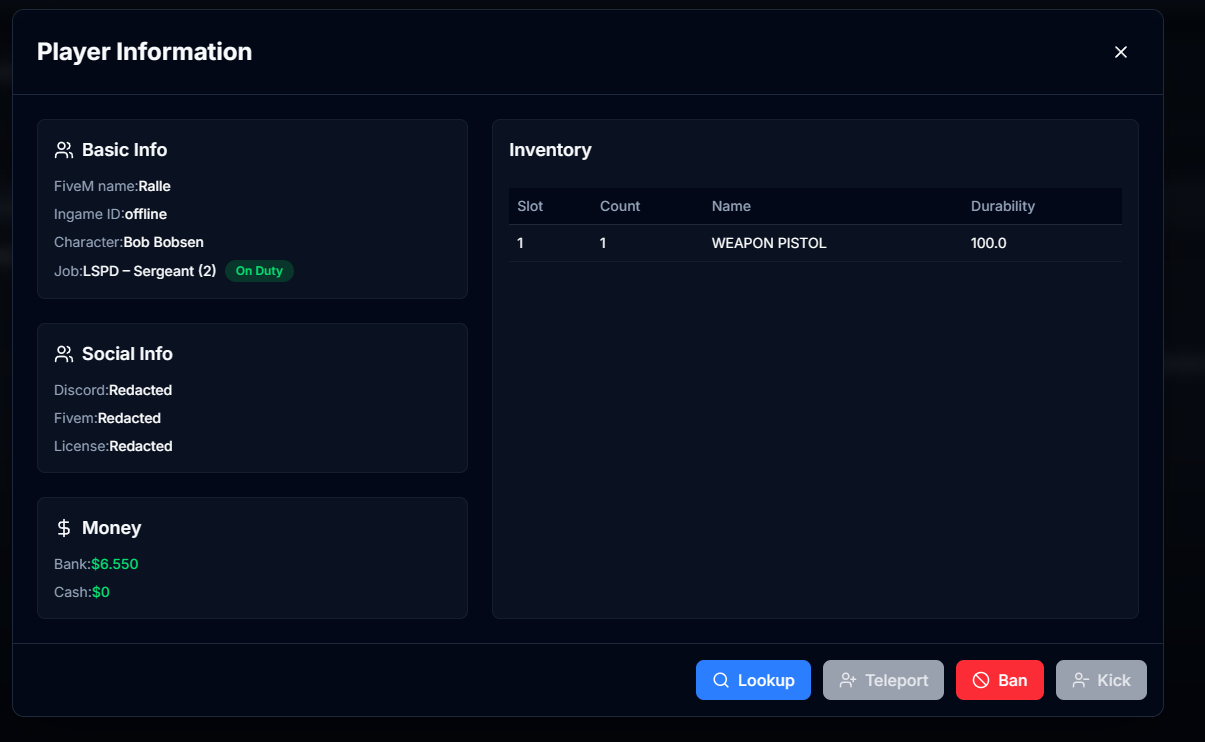Ban the player Ralle

999,680
